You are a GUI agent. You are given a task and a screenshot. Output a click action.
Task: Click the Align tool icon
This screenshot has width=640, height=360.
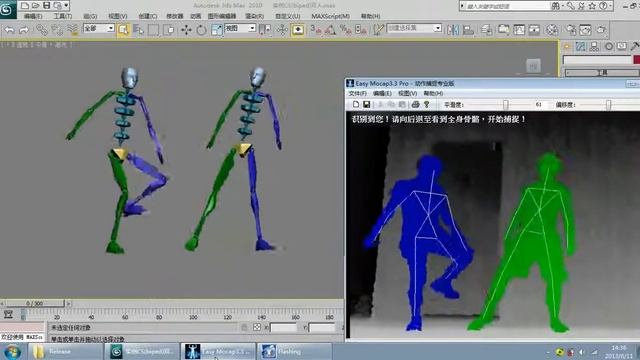click(x=468, y=30)
